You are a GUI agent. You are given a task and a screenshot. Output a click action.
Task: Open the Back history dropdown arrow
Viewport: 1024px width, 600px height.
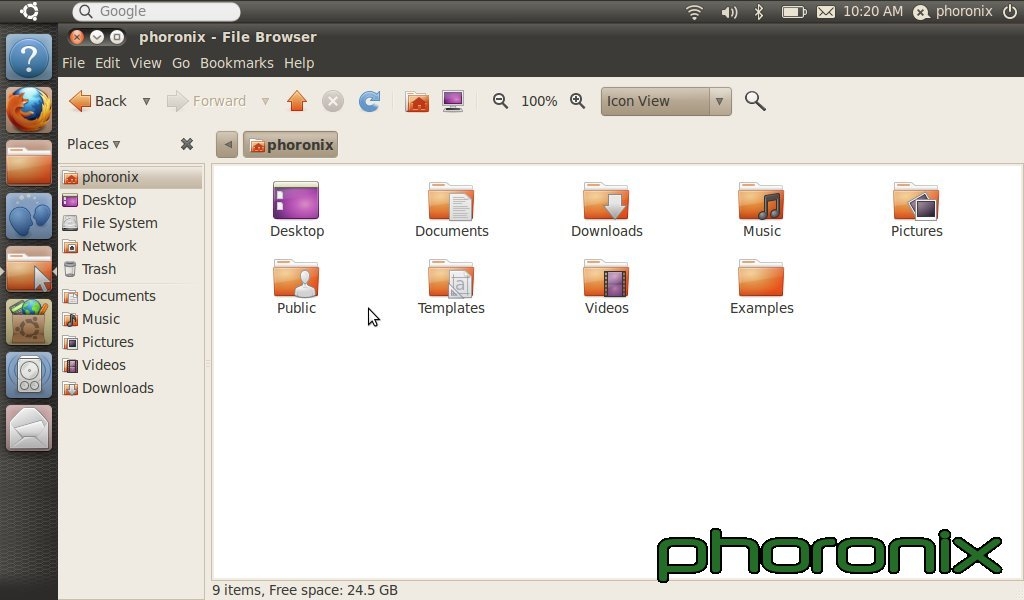pos(146,101)
